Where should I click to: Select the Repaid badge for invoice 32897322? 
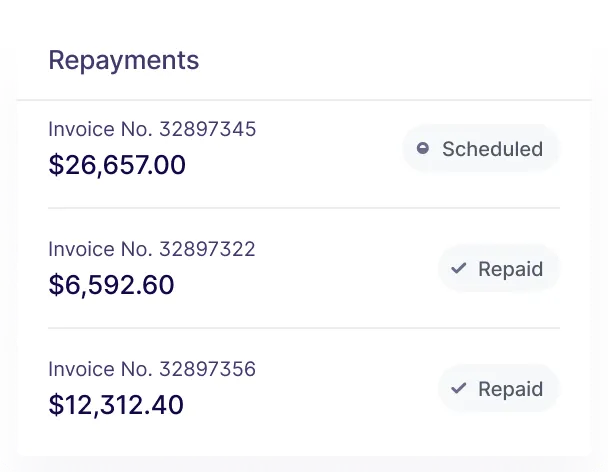click(x=498, y=269)
